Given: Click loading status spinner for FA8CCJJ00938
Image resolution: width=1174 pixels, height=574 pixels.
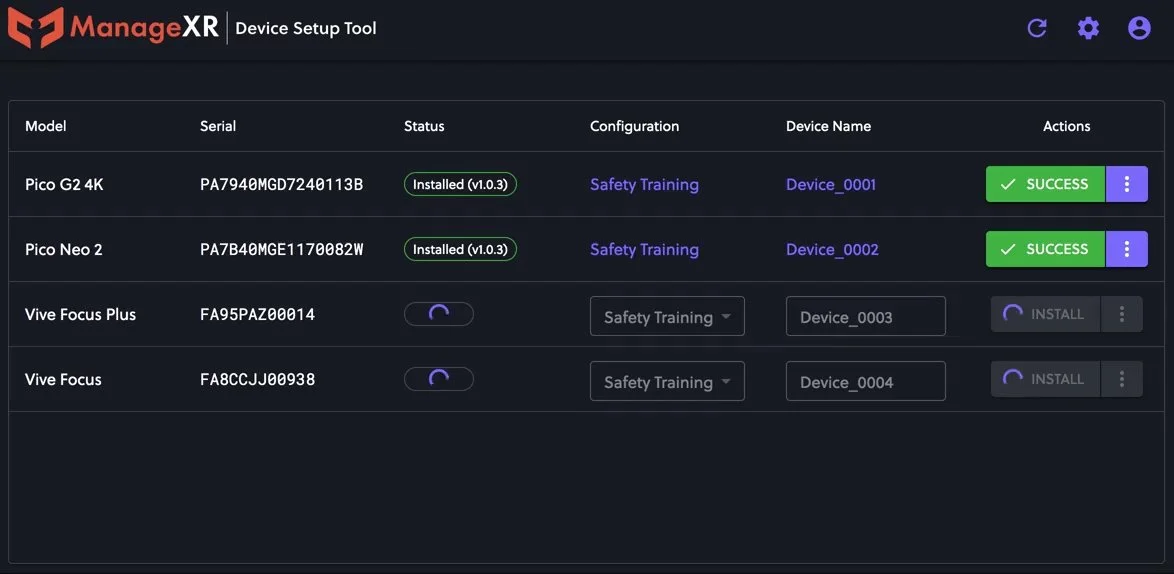Looking at the screenshot, I should coord(439,379).
